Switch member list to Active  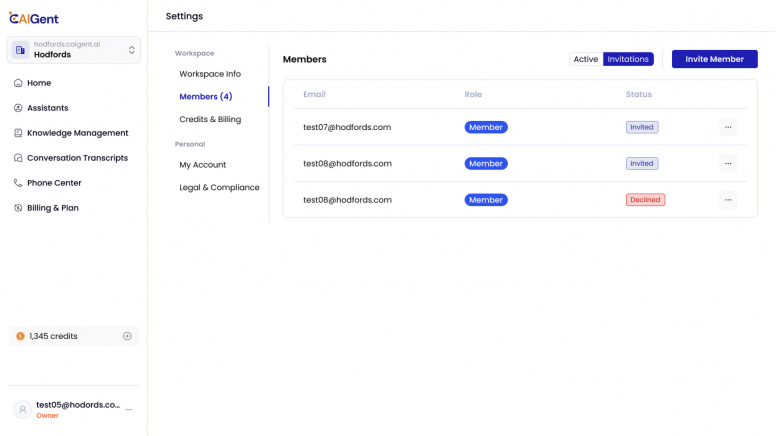586,59
